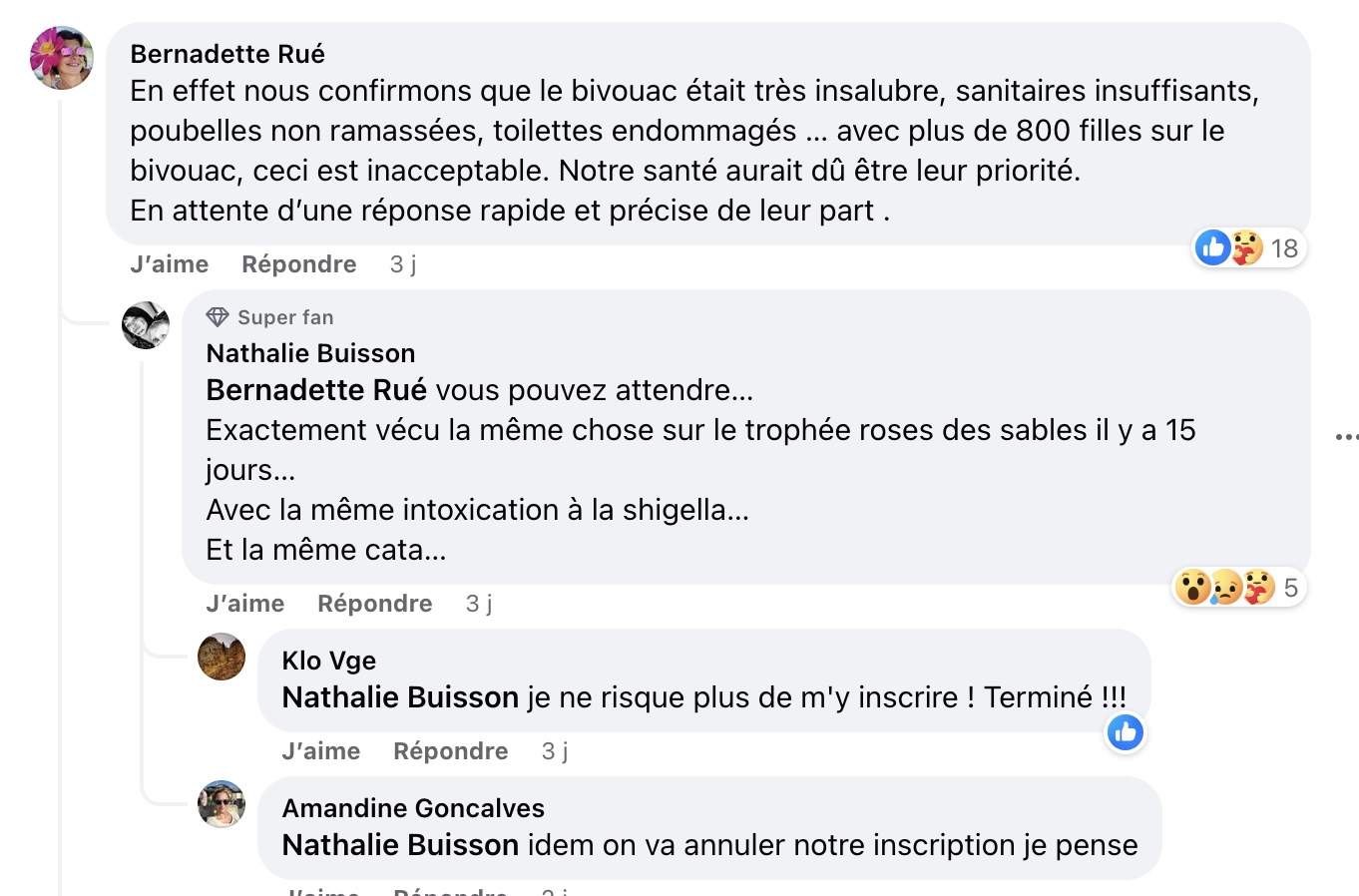Screen dimensions: 1359x896
Task: Open Amandine Goncalves's profile avatar
Action: 222,804
